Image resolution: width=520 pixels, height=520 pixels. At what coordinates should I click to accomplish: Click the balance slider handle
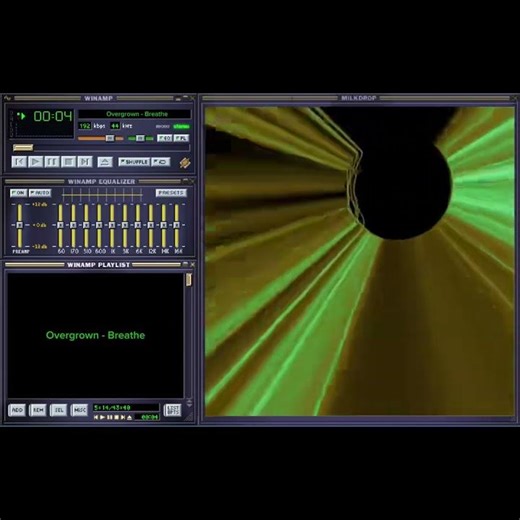[140, 138]
